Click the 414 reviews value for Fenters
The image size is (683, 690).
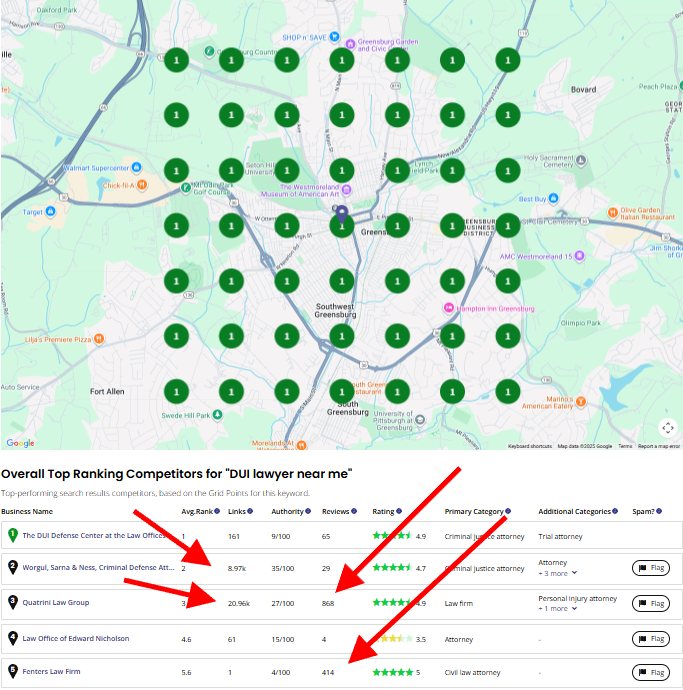click(x=328, y=672)
